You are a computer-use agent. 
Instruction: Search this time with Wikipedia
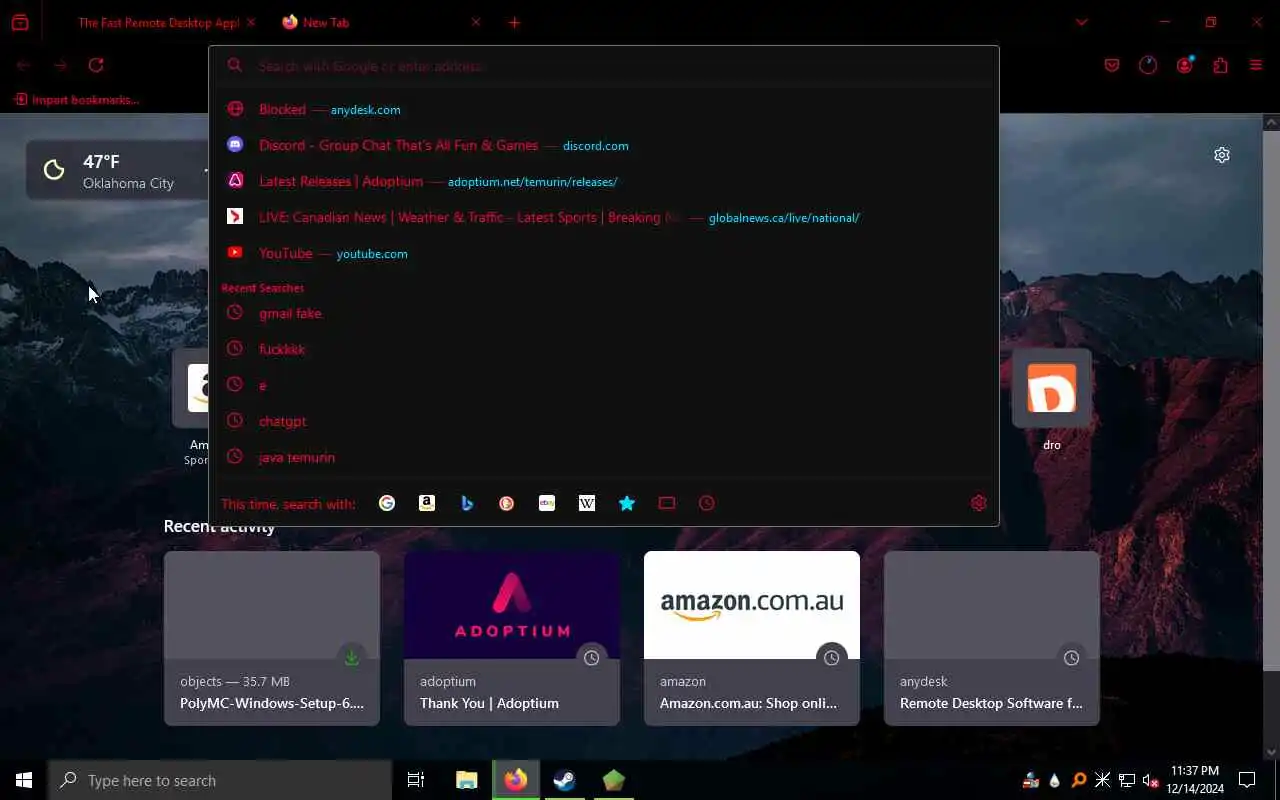[x=587, y=503]
